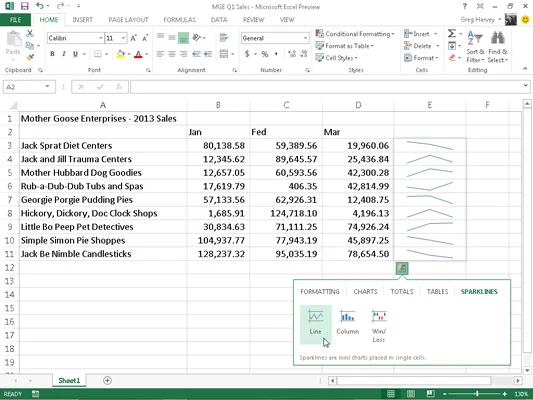
Task: Open the Conditional Formatting dropdown
Action: pos(355,34)
